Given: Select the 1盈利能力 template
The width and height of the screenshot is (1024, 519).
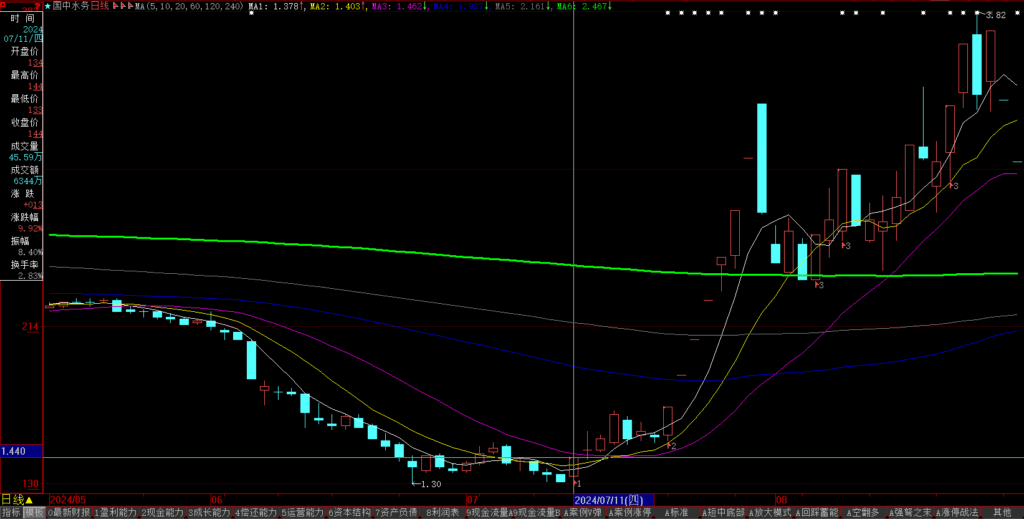Looking at the screenshot, I should pyautogui.click(x=116, y=512).
